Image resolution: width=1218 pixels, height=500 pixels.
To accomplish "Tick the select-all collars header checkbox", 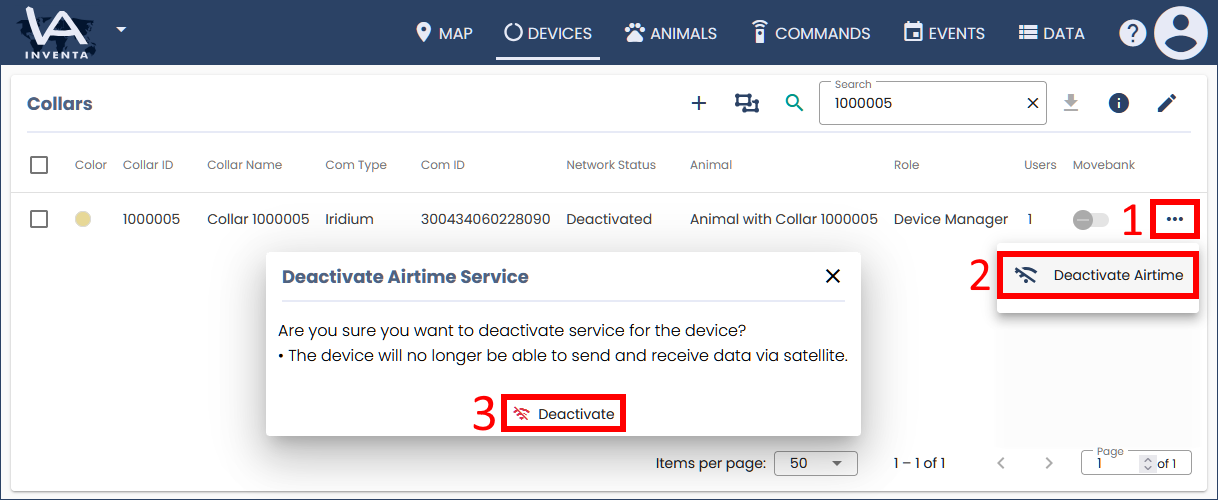I will click(39, 165).
